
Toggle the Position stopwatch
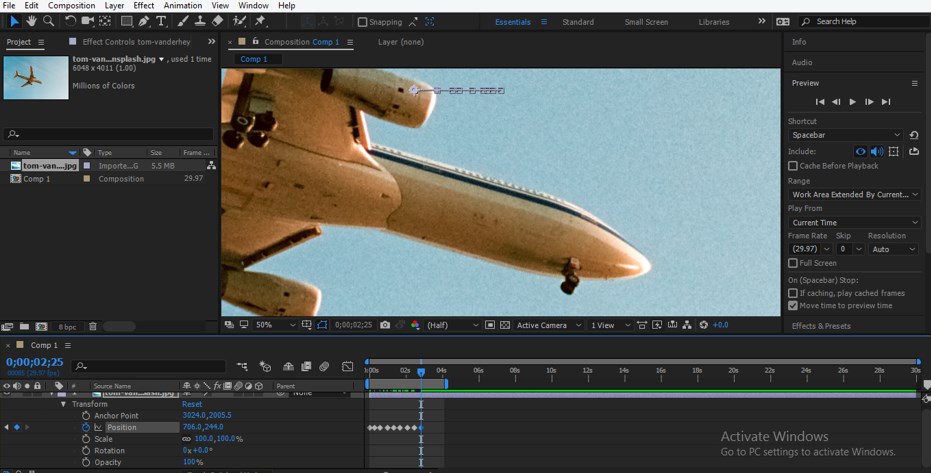click(86, 427)
